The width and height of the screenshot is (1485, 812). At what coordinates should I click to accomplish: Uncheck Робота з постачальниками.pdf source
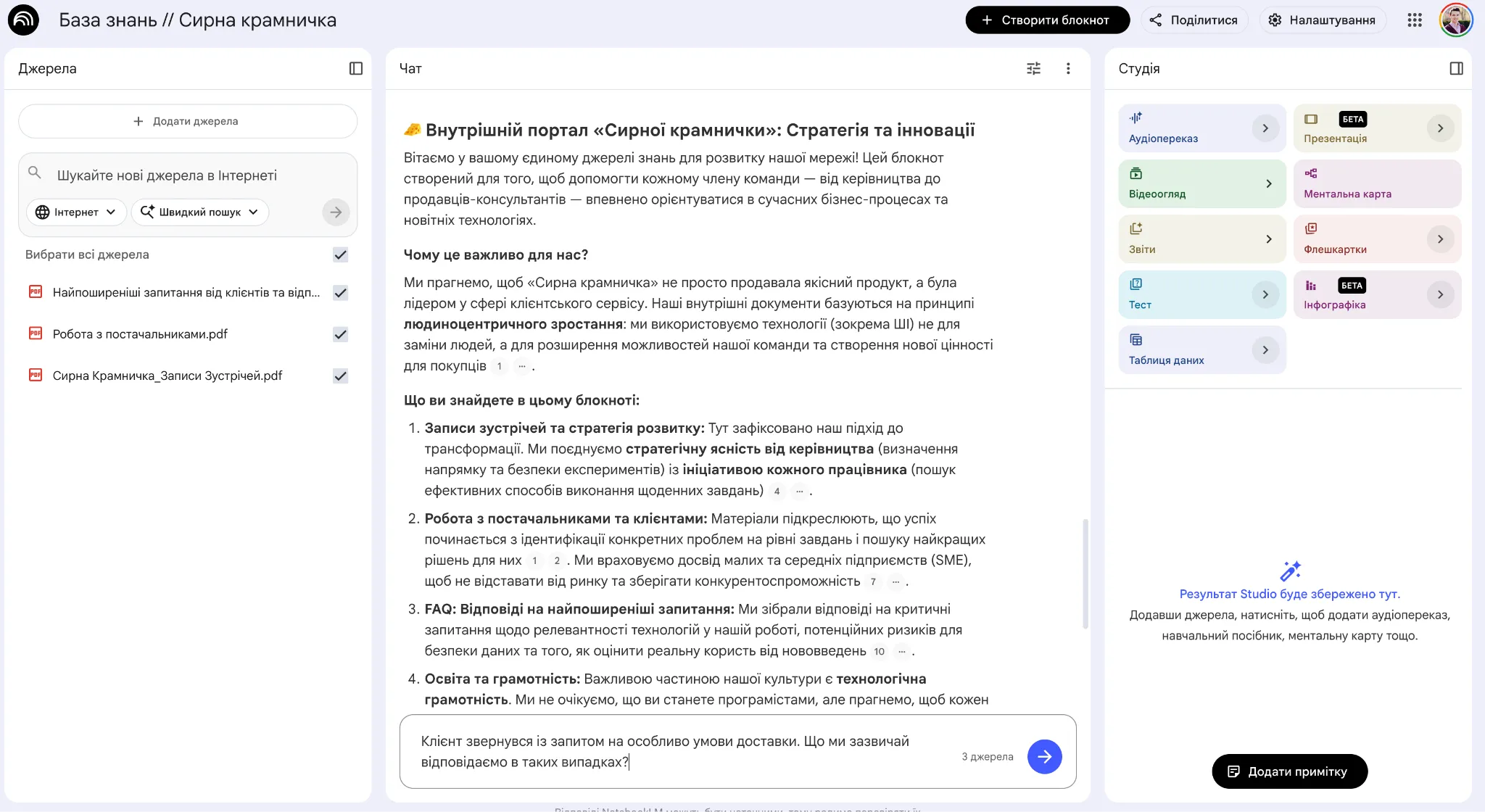(340, 334)
